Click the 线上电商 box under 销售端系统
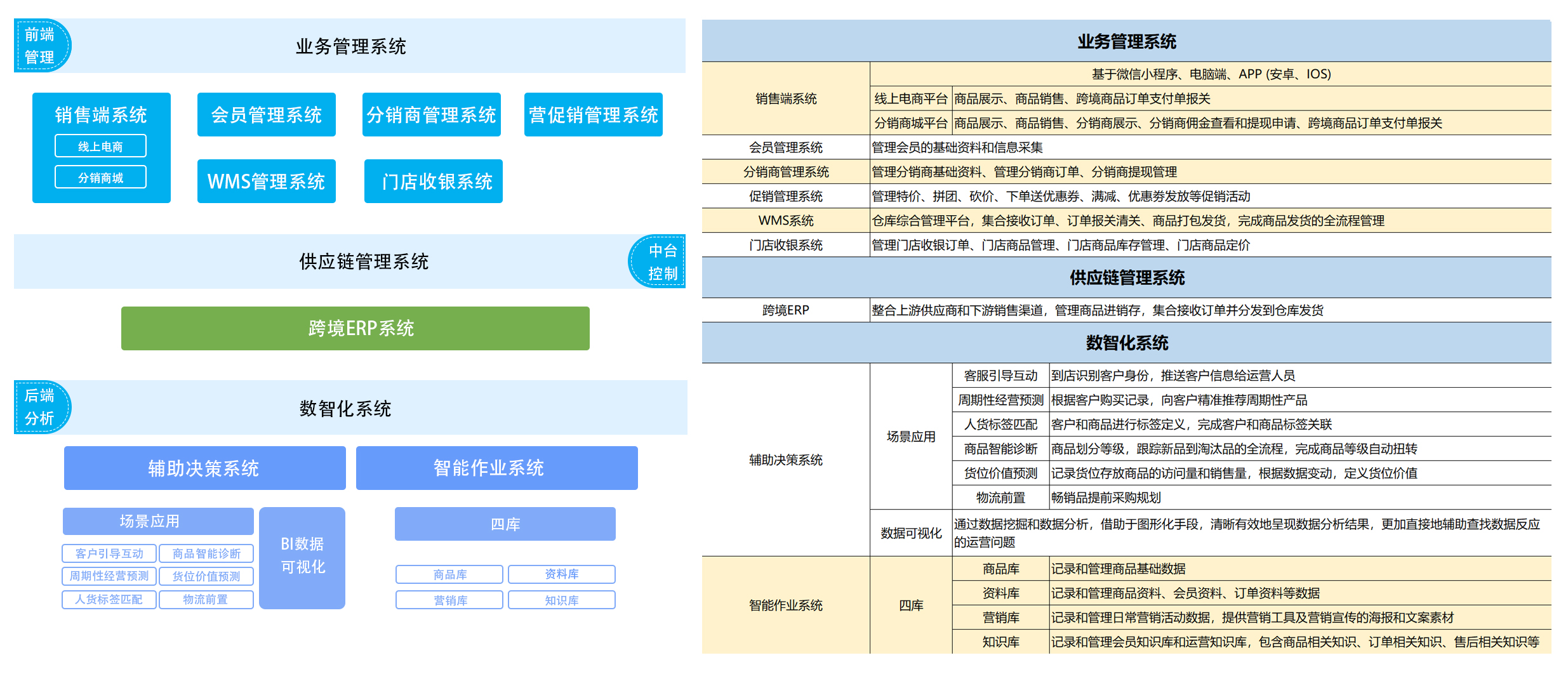 tap(100, 146)
